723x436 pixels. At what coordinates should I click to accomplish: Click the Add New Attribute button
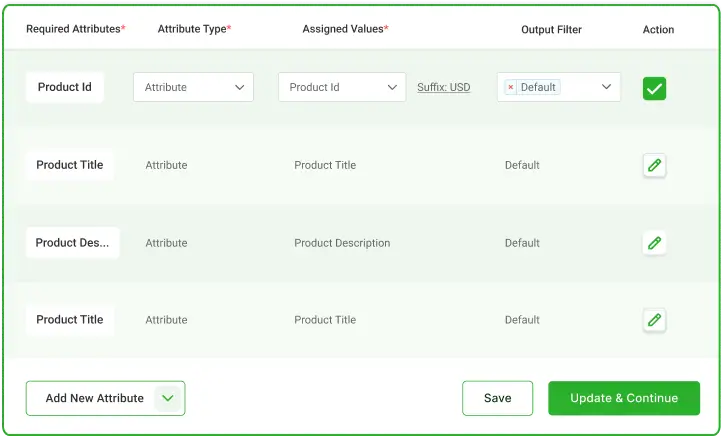(x=94, y=398)
